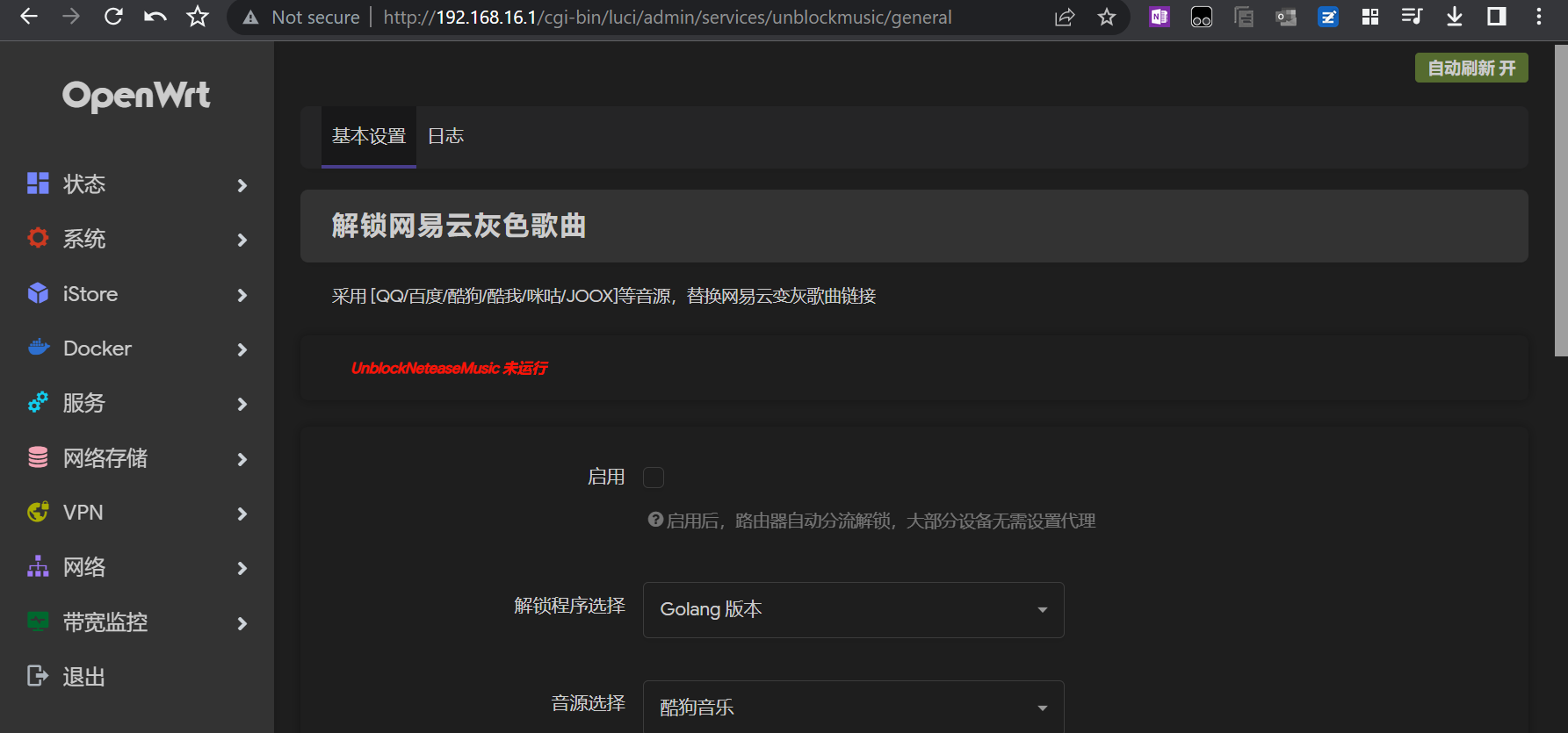This screenshot has height=733, width=1568.
Task: Click the media playlist control icon
Action: (x=1412, y=17)
